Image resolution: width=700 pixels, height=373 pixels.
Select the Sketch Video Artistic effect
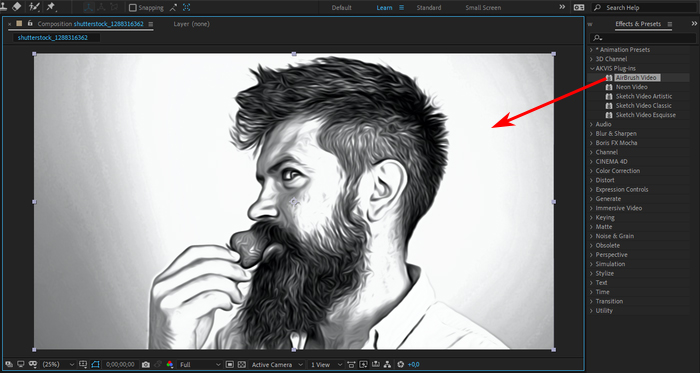644,96
